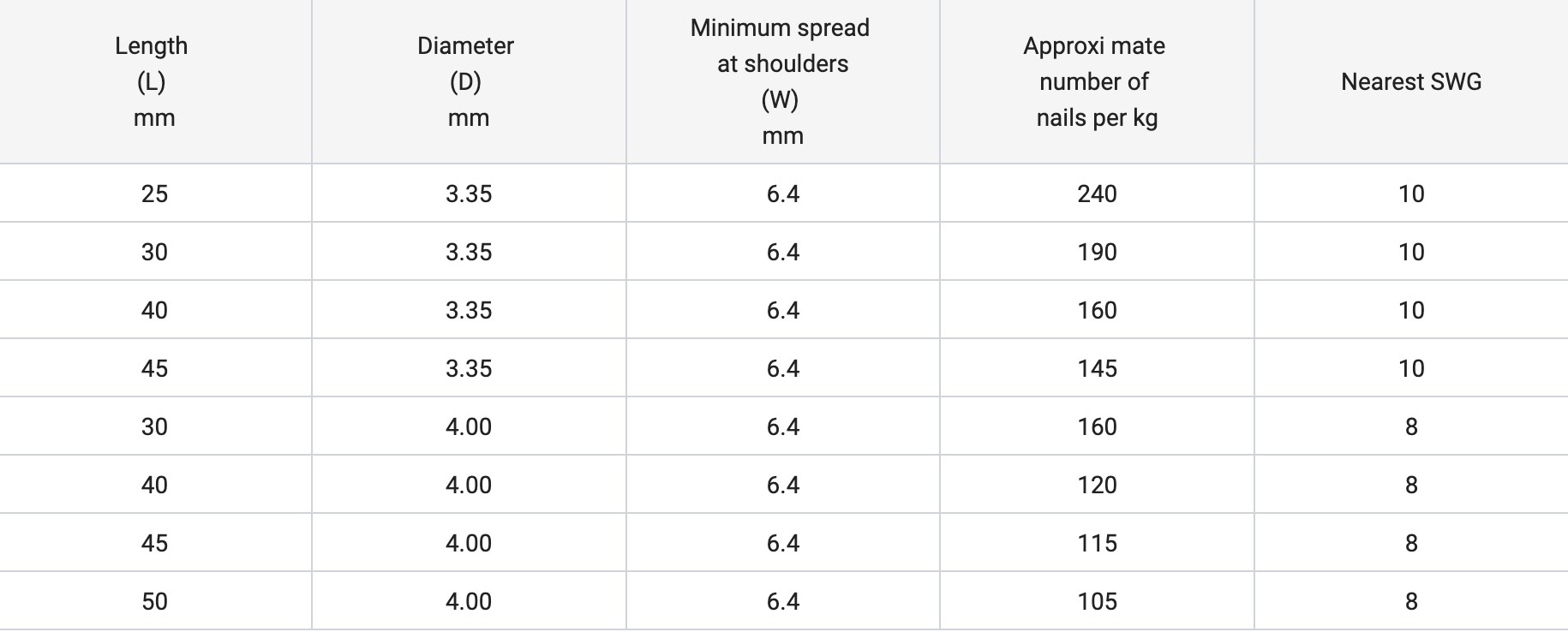The width and height of the screenshot is (1568, 632).
Task: Select the 6.4 spread in the 115 nails row
Action: (x=783, y=543)
